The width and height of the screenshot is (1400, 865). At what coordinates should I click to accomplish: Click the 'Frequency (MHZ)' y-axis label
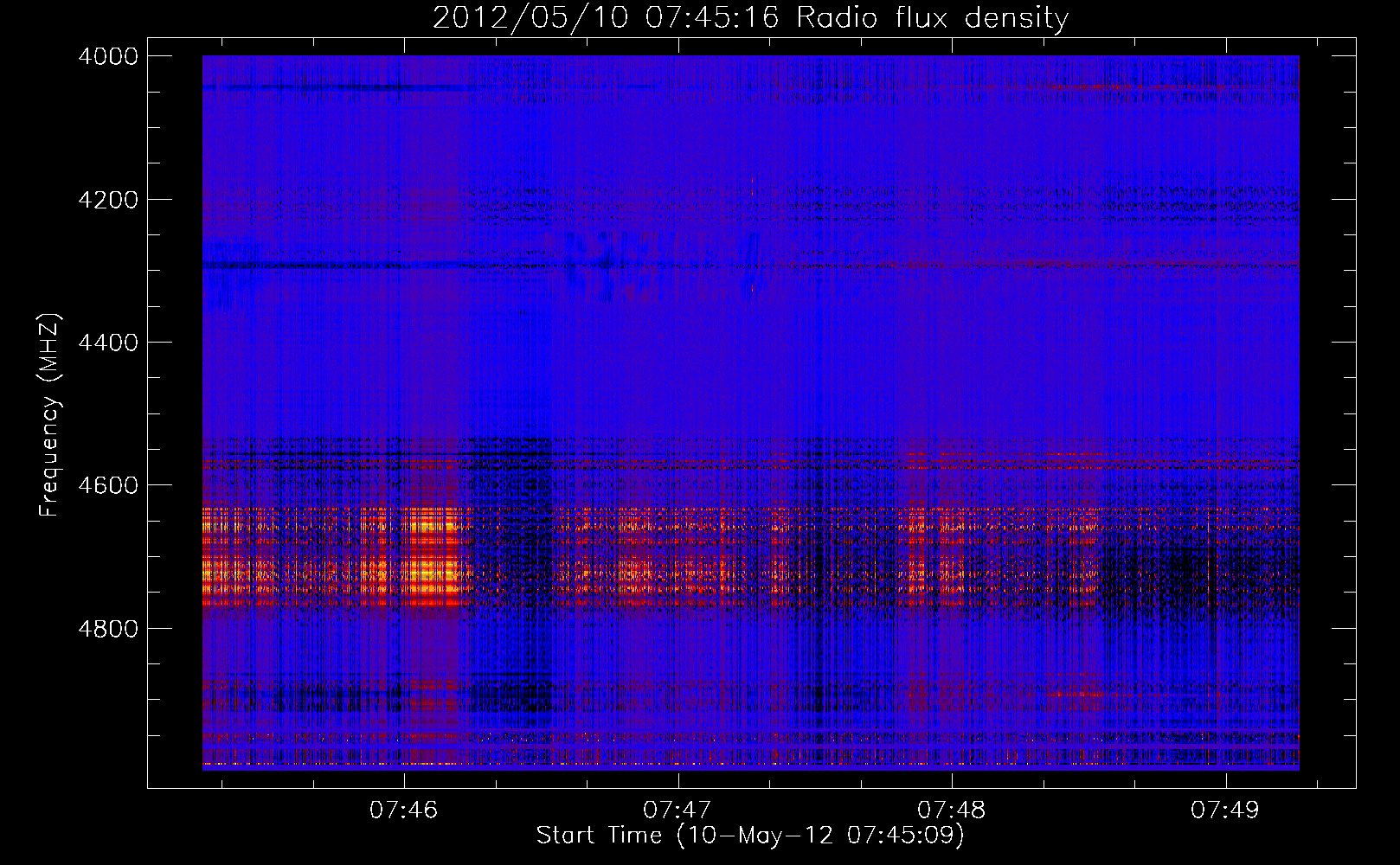coord(49,415)
